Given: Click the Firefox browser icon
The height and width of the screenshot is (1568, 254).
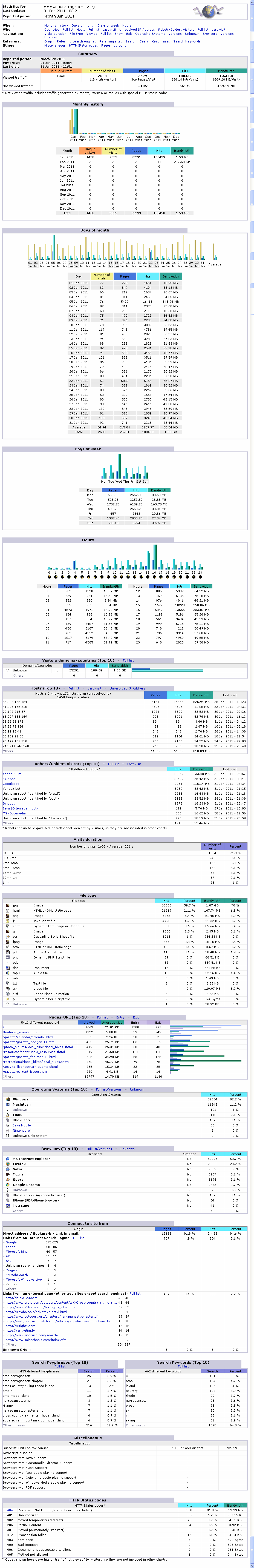Looking at the screenshot, I should point(7,1164).
